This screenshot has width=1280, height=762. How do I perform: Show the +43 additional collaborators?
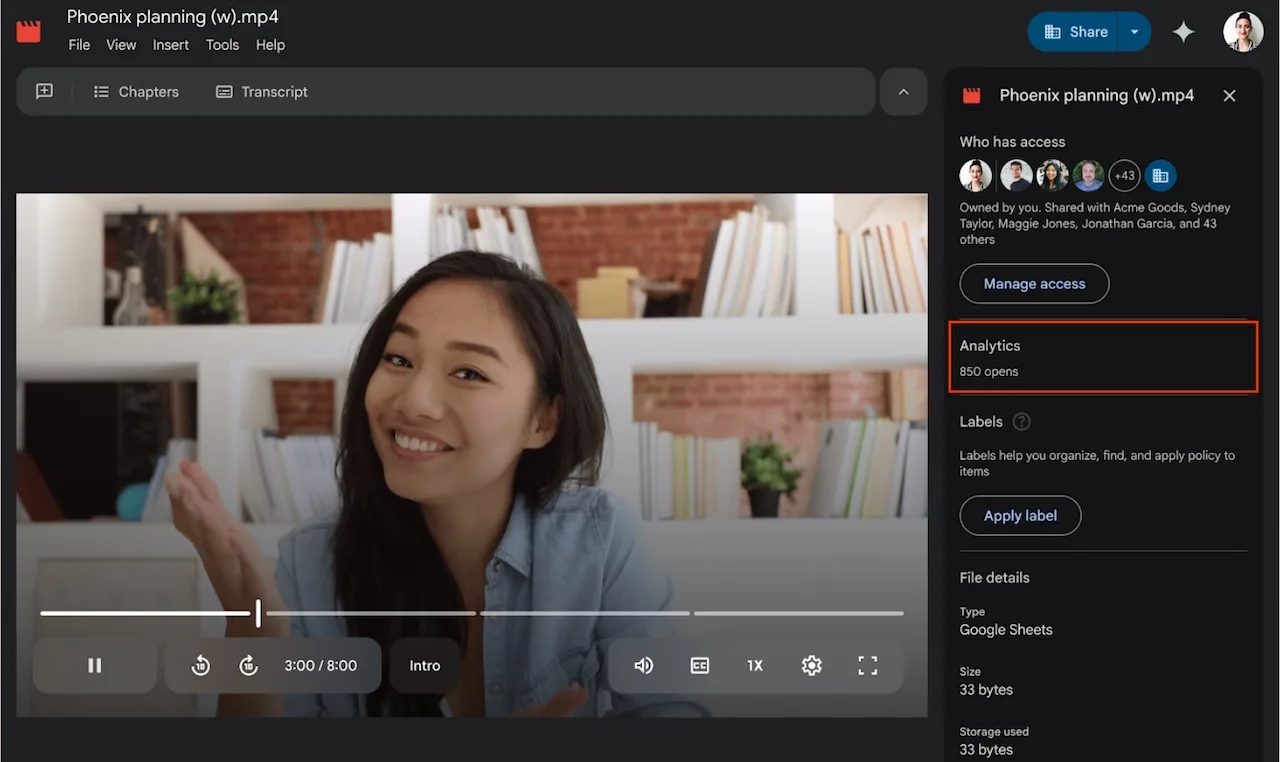click(1124, 175)
